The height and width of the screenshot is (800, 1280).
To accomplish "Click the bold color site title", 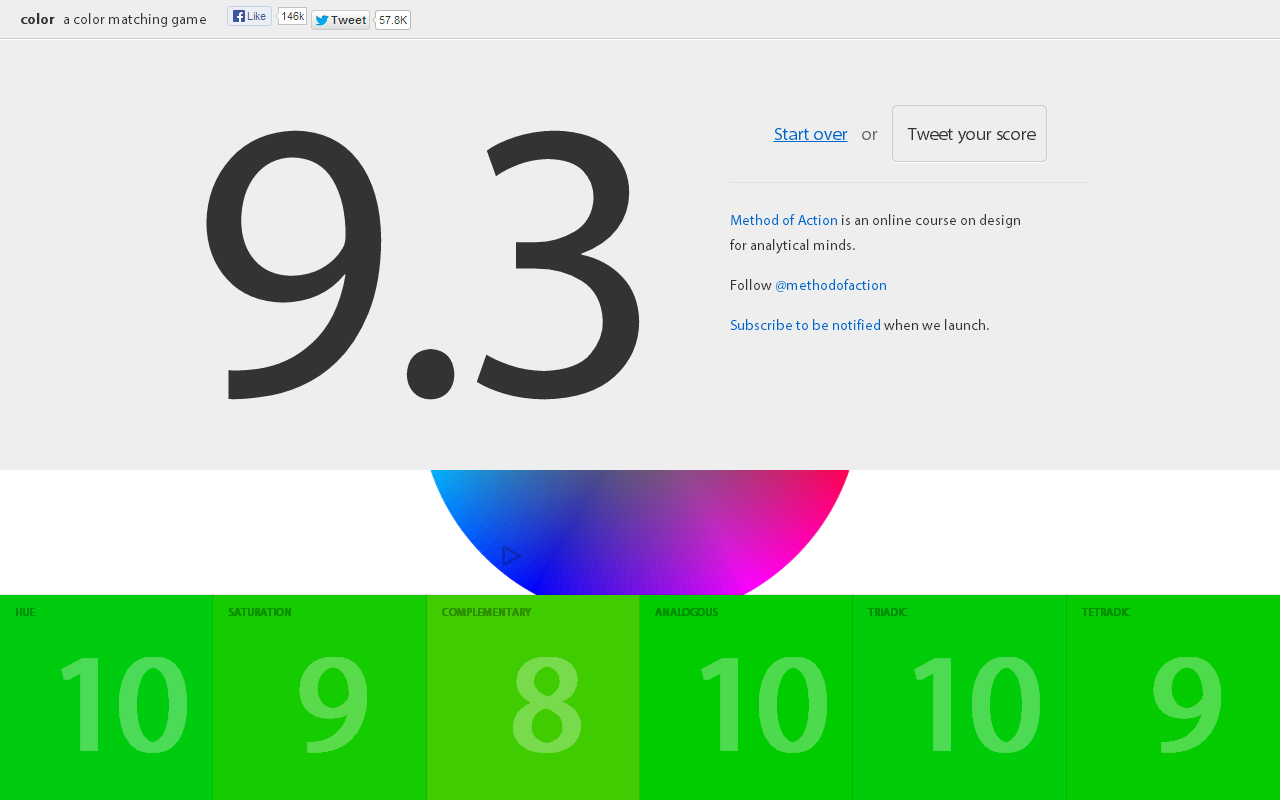I will [x=37, y=19].
